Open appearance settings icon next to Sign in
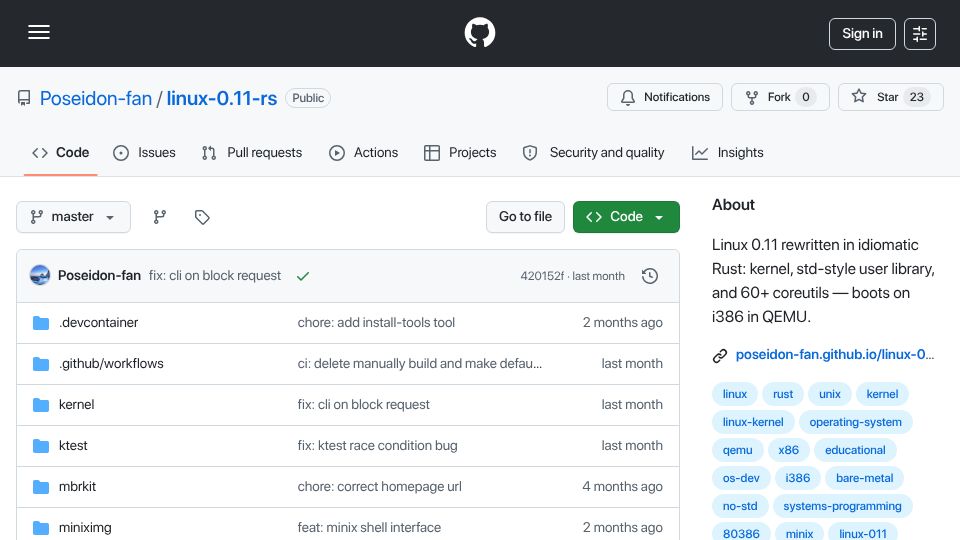This screenshot has width=960, height=540. pyautogui.click(x=920, y=34)
